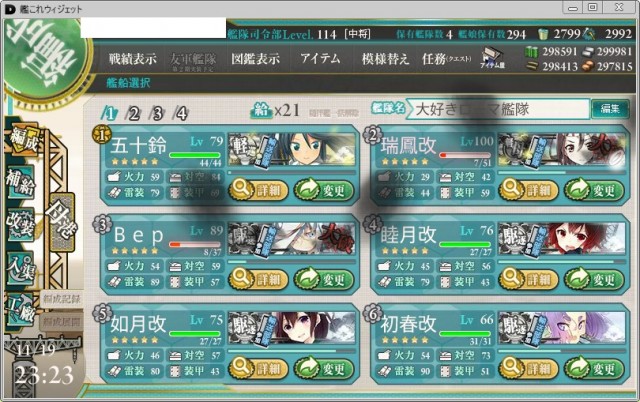Screen dimensions: 640x402
Task: Open the 戦績表示 records menu
Action: coord(133,59)
